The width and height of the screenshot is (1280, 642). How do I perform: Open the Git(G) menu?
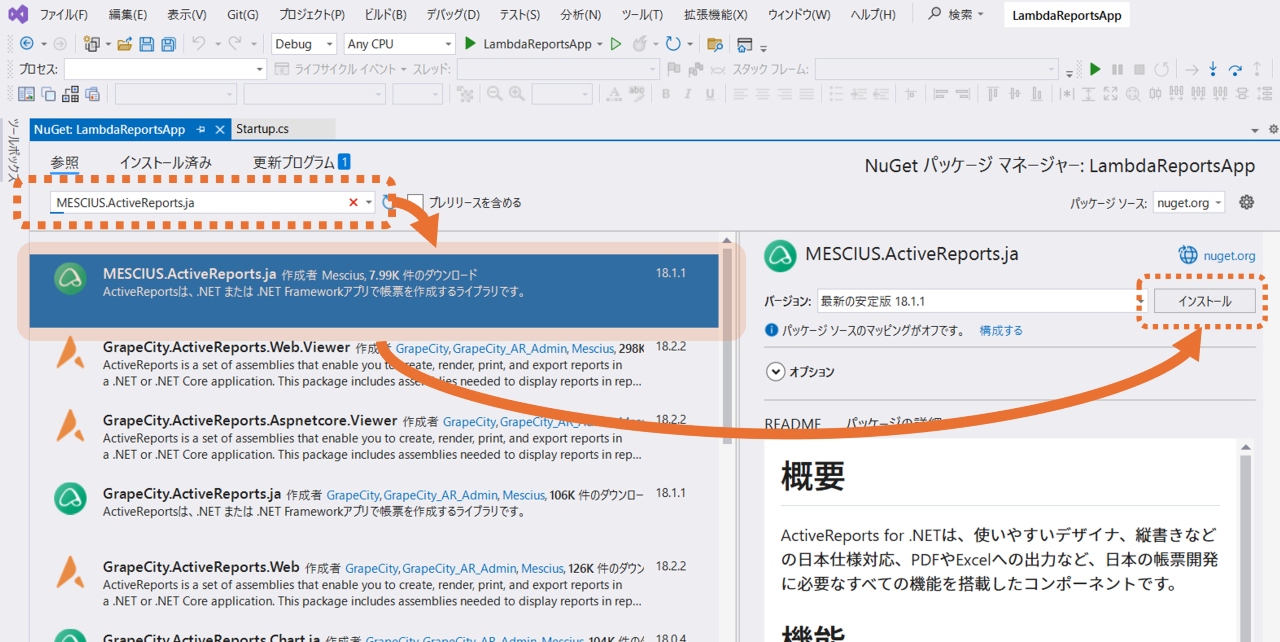tap(242, 15)
